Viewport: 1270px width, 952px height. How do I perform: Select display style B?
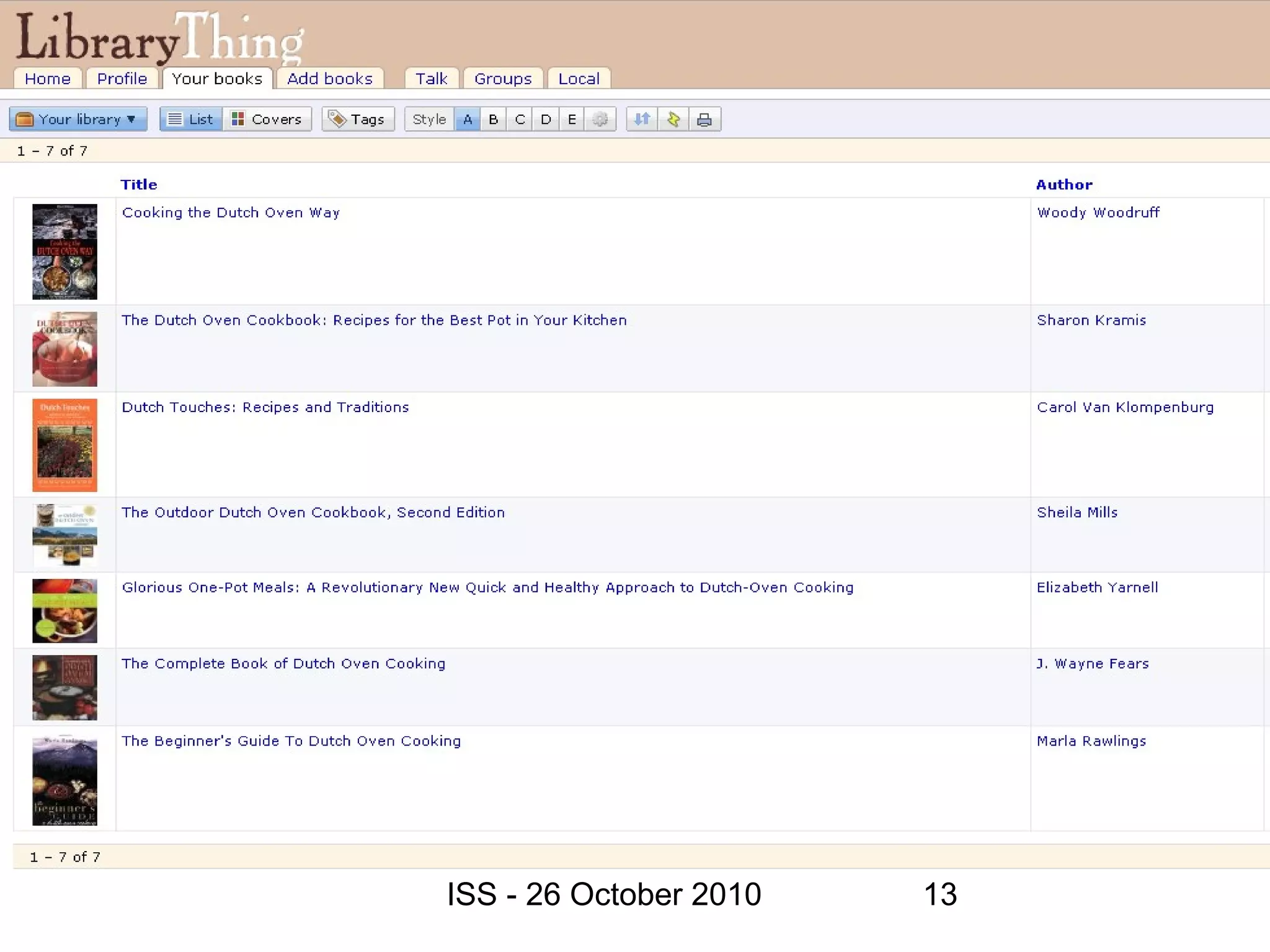493,119
